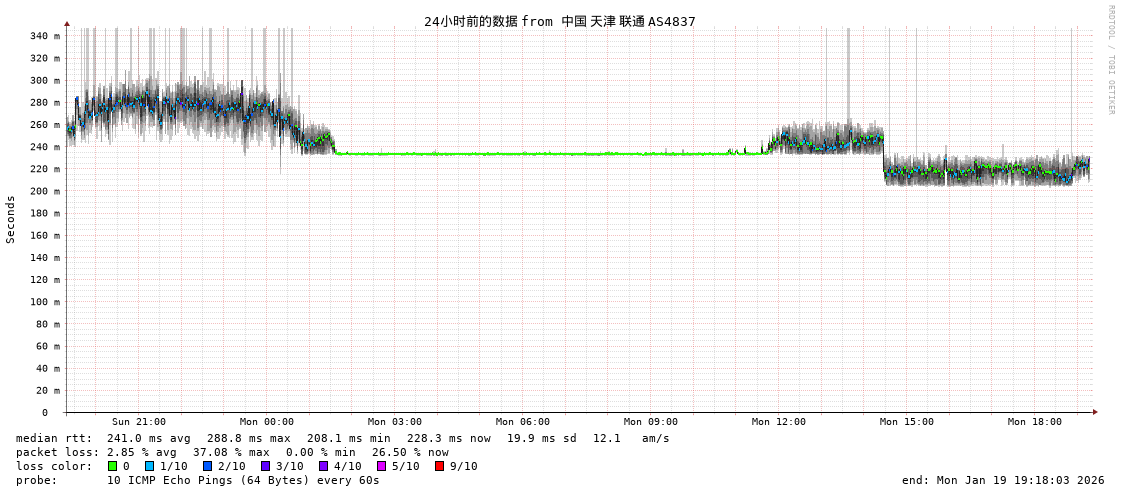Click the flat green latency line near Mon 06:00

click(x=523, y=154)
